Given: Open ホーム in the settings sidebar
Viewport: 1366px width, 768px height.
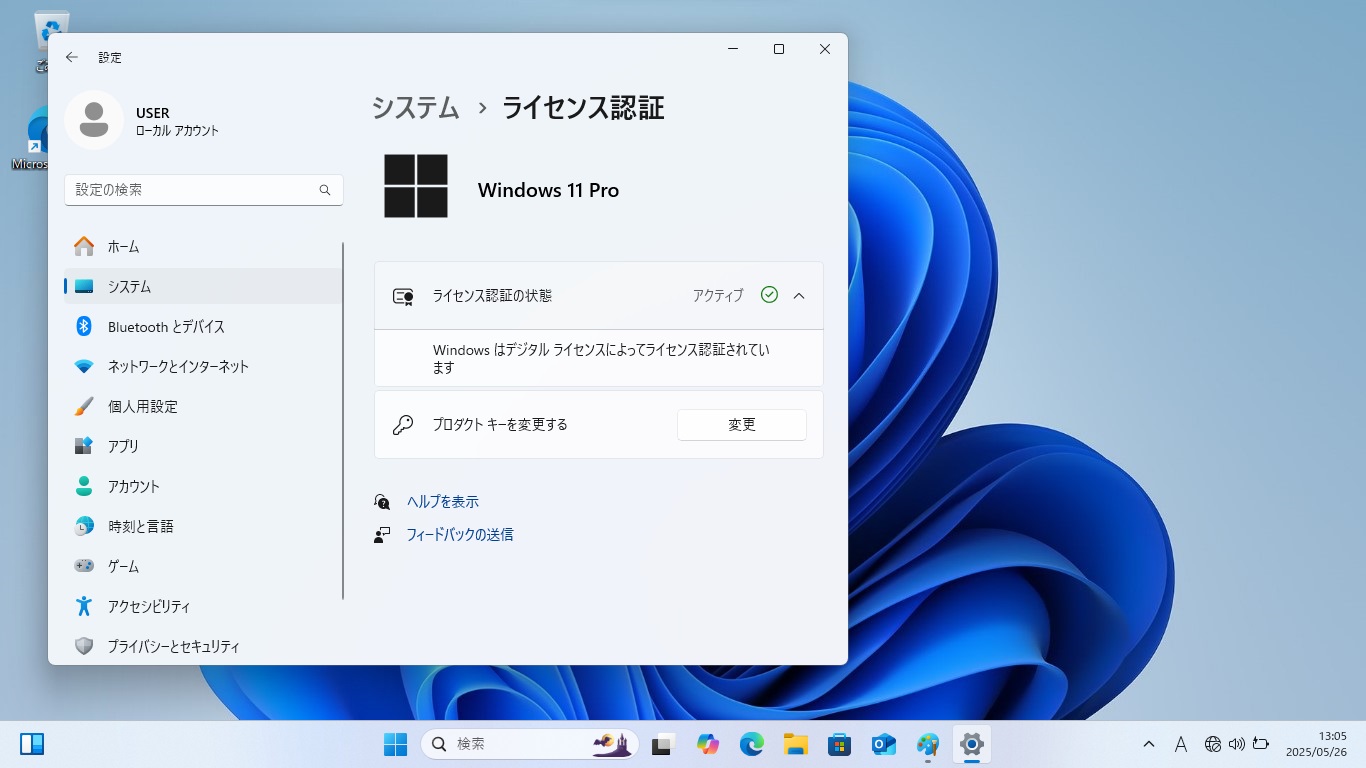Looking at the screenshot, I should 204,246.
